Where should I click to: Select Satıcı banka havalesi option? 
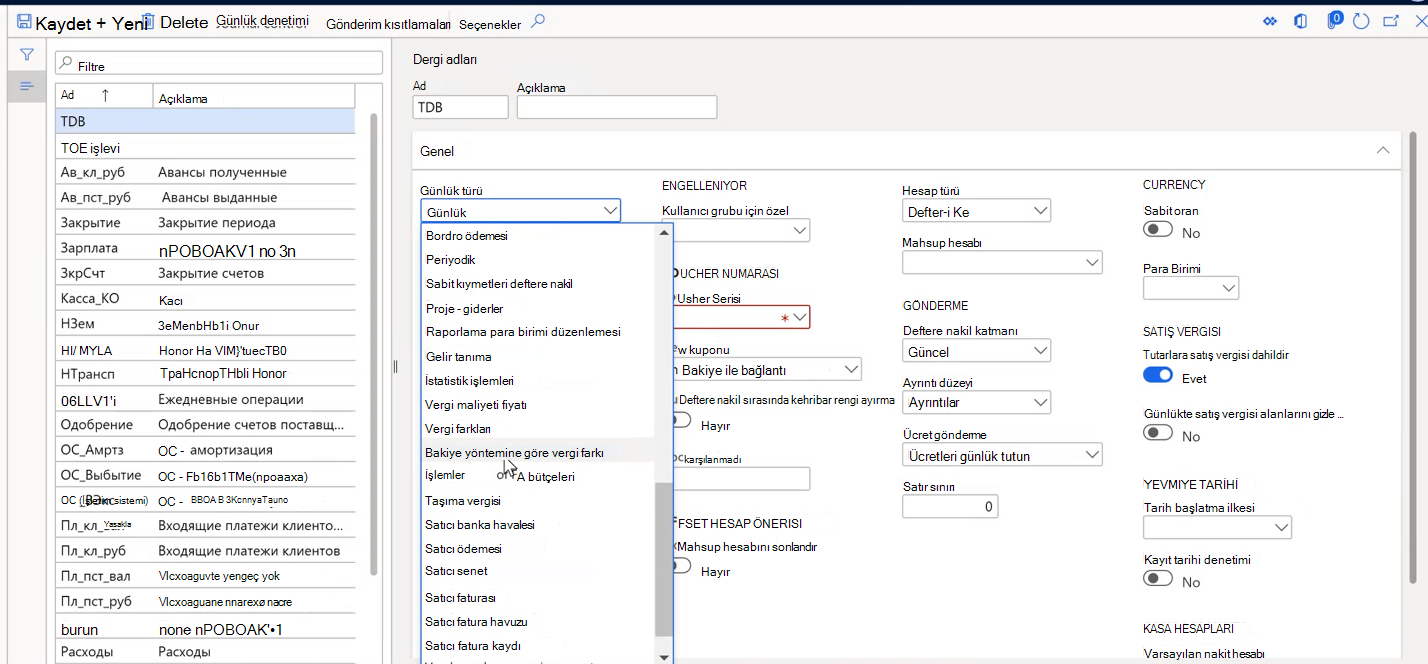[x=538, y=525]
